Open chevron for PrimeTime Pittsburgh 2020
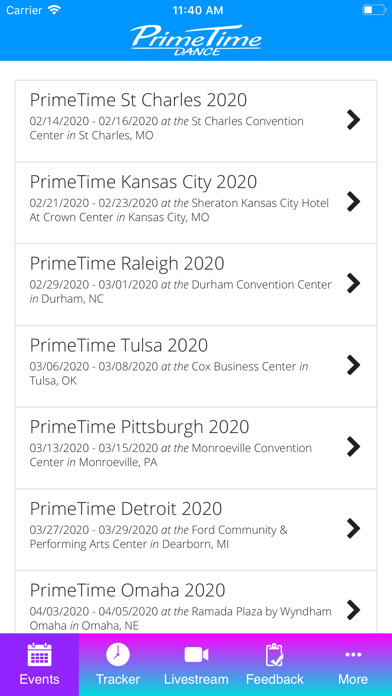Screen dimensions: 392x696 pyautogui.click(x=353, y=447)
